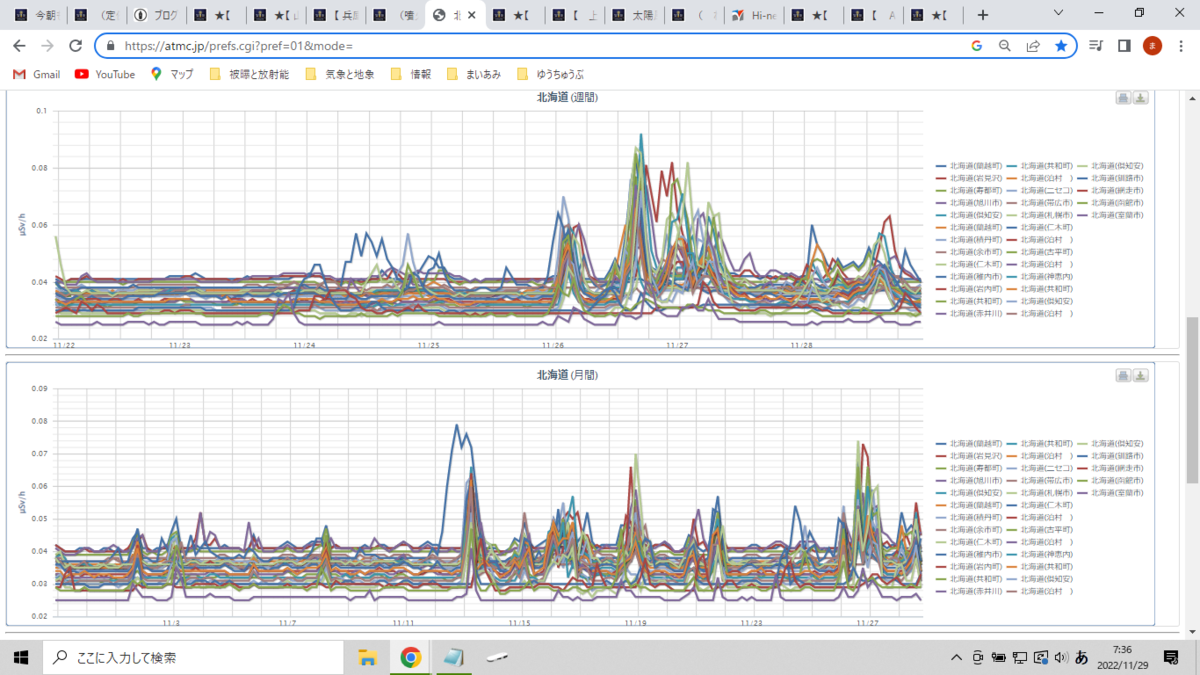Toggle 札幌市 series in weekly chart legend
Screen dimensions: 1200x675
tap(1046, 214)
